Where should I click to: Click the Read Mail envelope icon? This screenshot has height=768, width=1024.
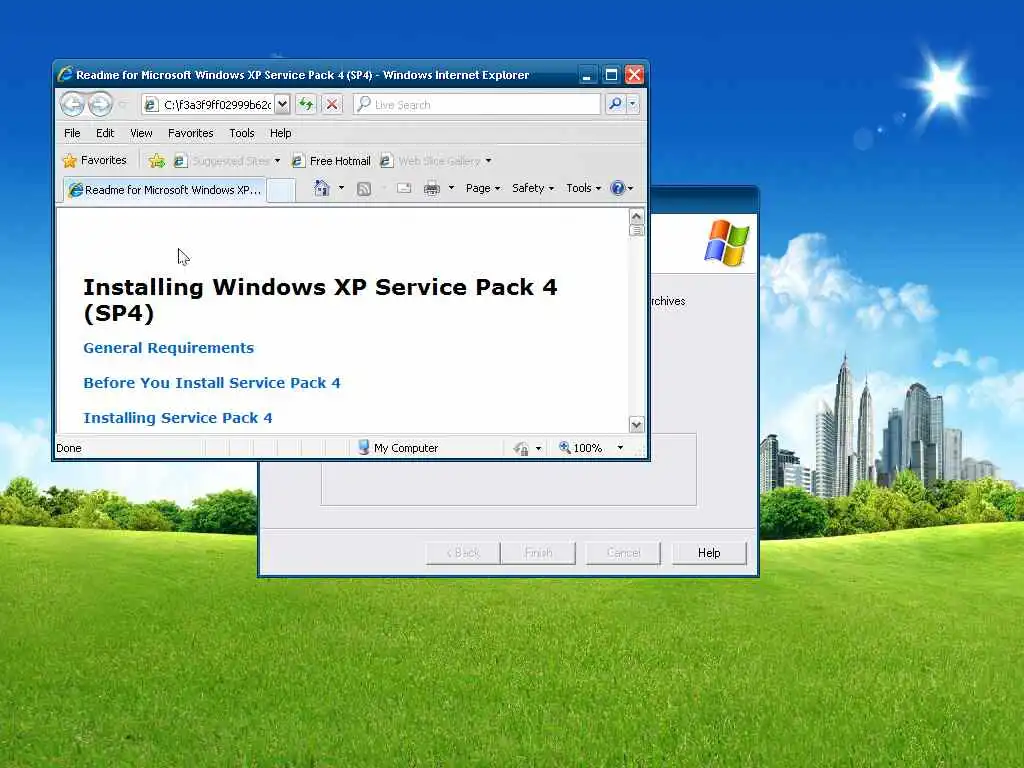point(404,189)
